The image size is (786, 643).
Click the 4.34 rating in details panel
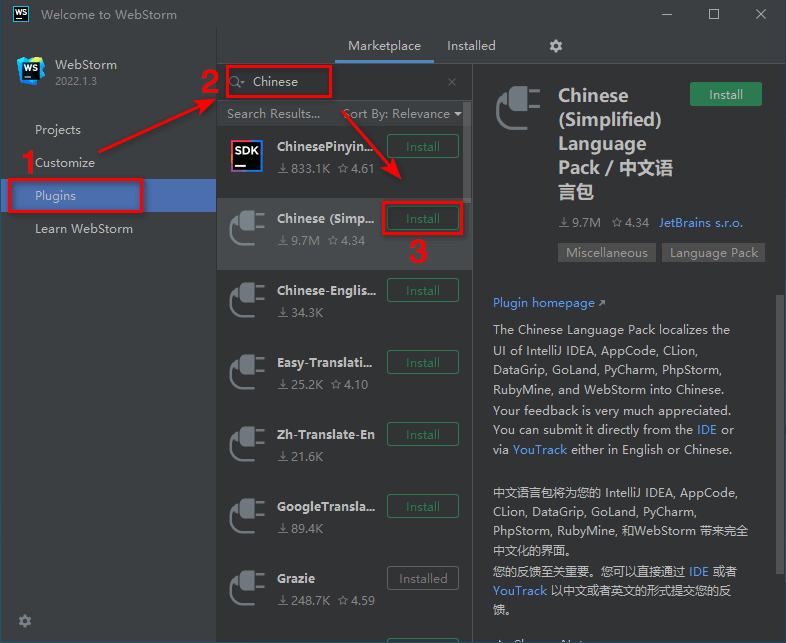pyautogui.click(x=631, y=223)
